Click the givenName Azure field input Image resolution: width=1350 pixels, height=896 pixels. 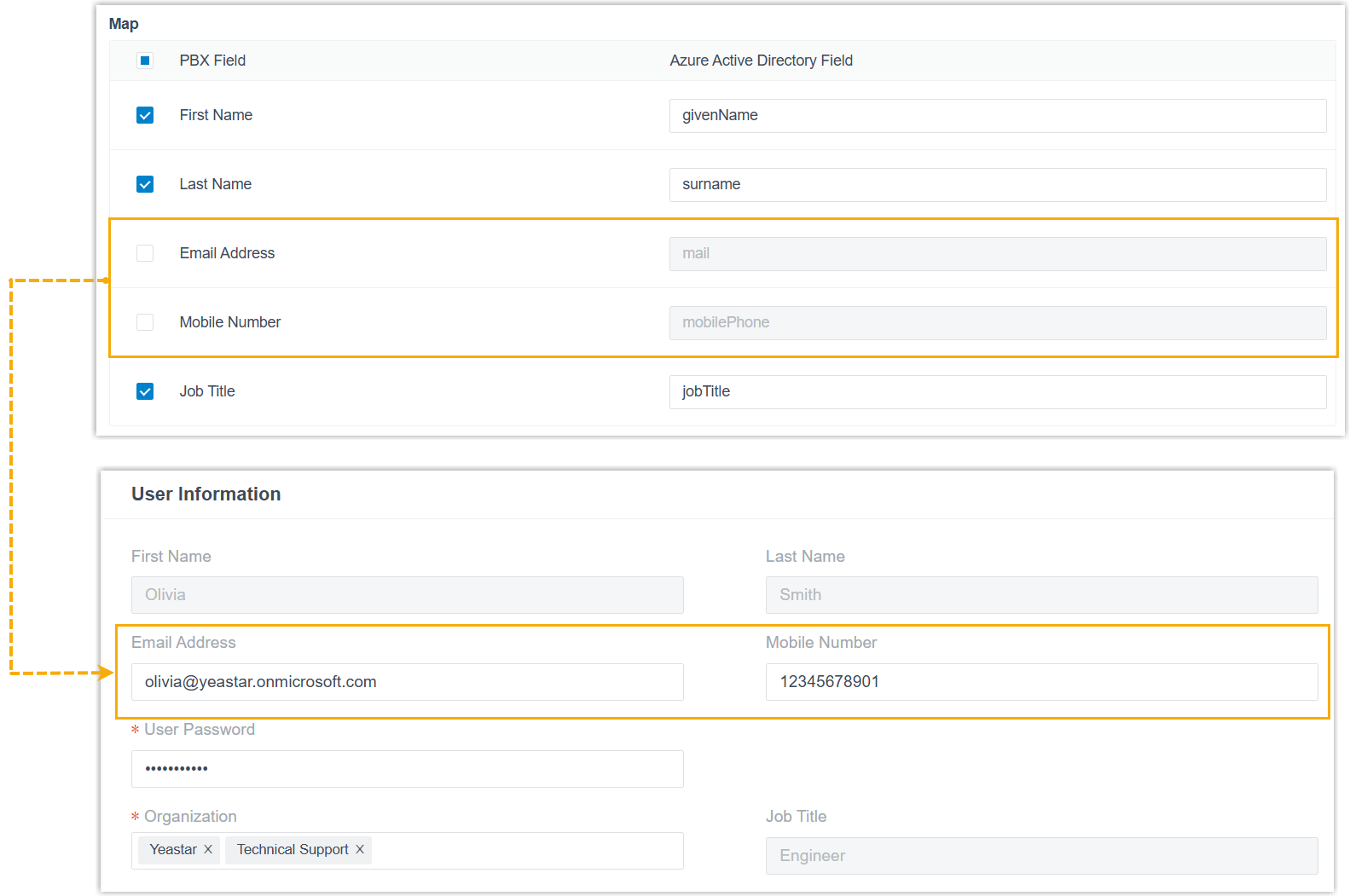[997, 116]
